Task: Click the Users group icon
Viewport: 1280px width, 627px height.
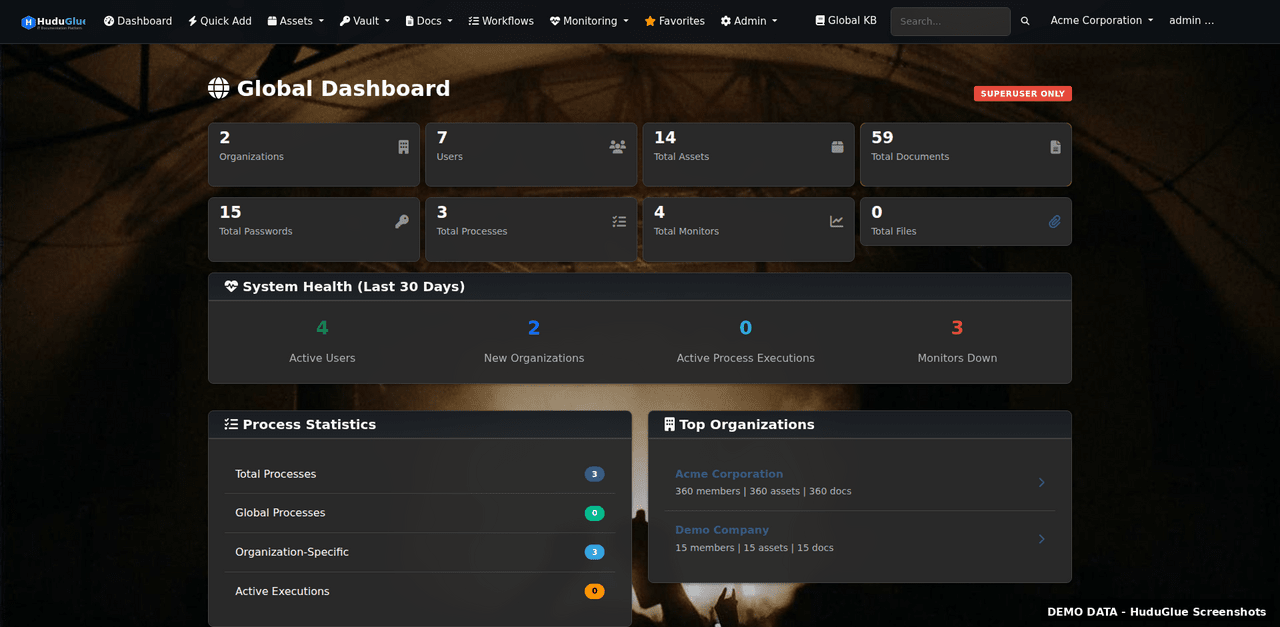Action: pyautogui.click(x=618, y=147)
